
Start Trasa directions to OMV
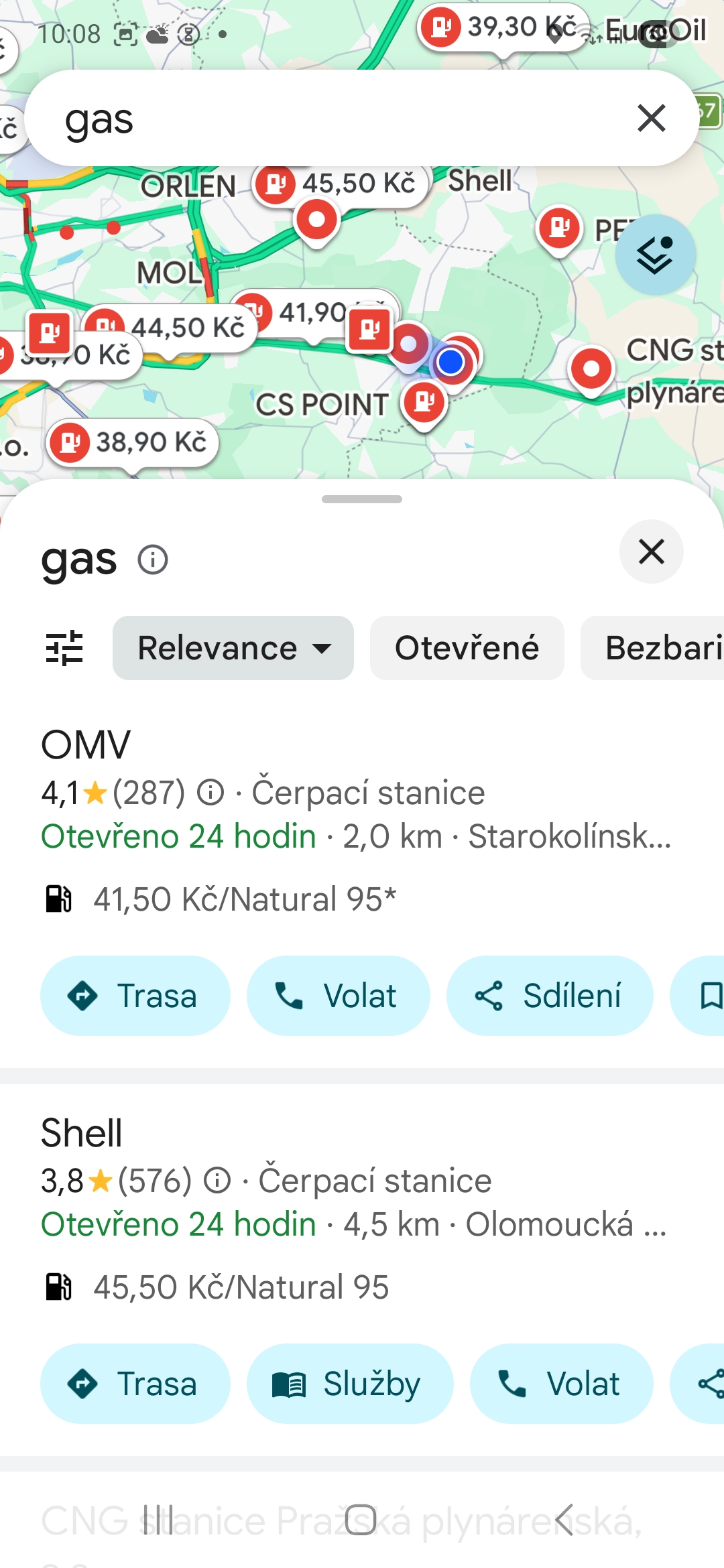(x=135, y=996)
